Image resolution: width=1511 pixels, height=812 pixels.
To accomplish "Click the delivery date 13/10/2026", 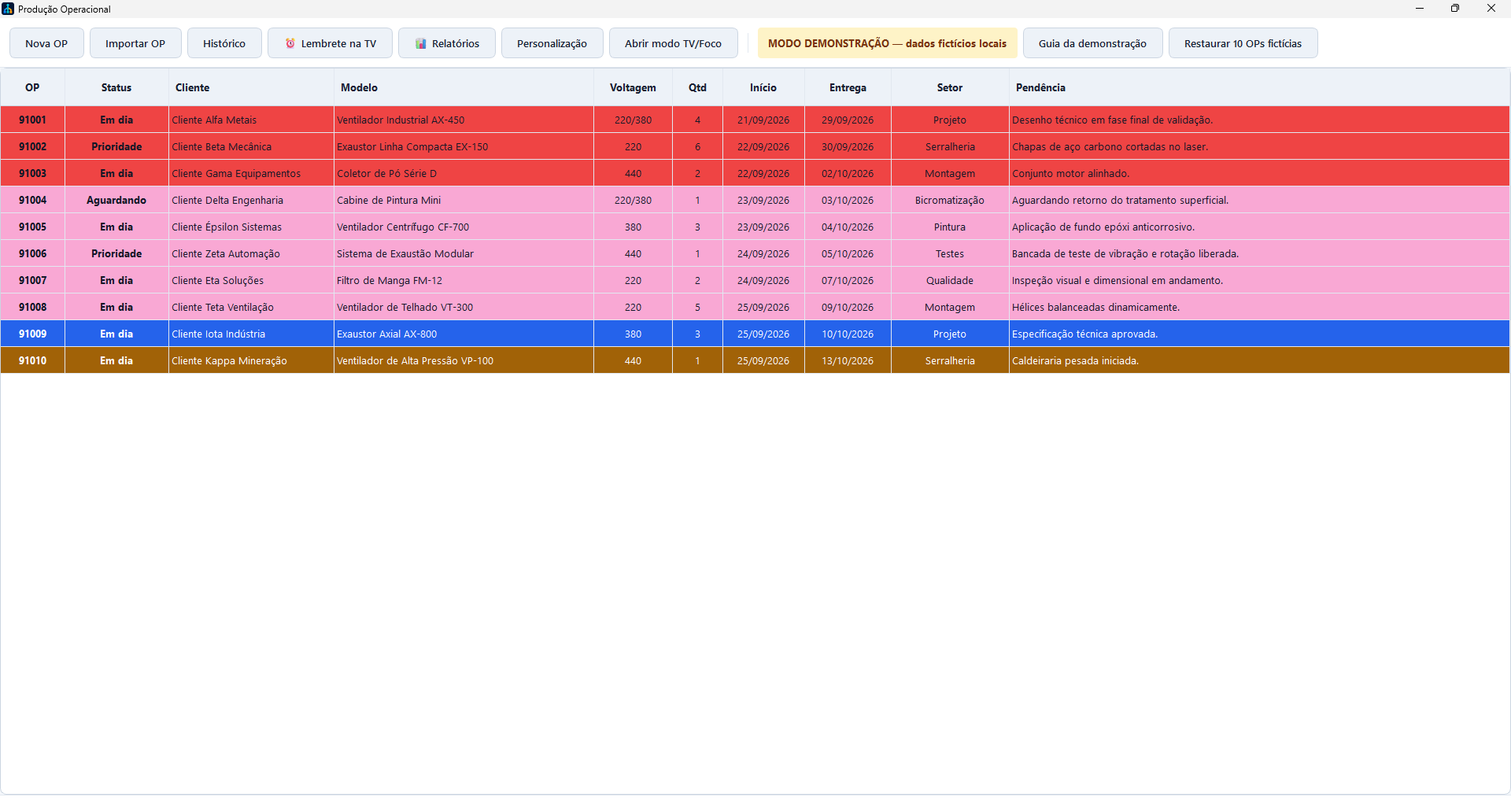I will pyautogui.click(x=848, y=360).
